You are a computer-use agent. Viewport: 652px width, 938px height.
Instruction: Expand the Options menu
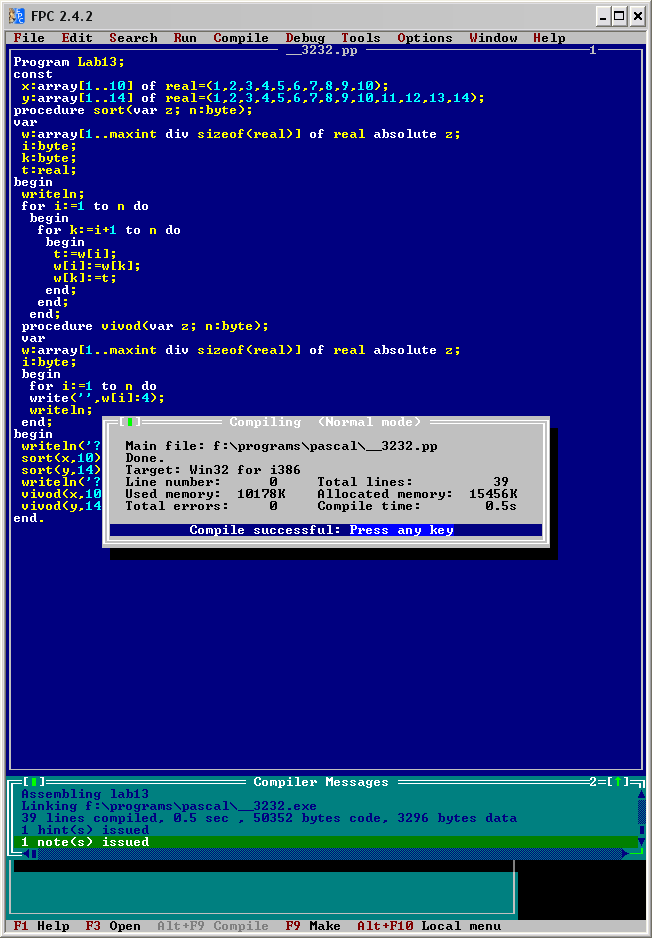(x=425, y=38)
